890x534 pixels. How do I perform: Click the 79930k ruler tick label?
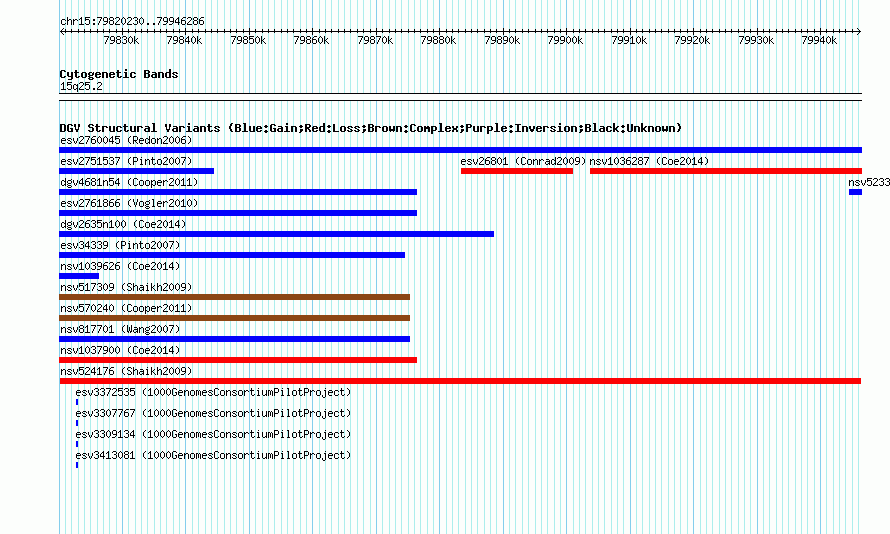coord(756,40)
